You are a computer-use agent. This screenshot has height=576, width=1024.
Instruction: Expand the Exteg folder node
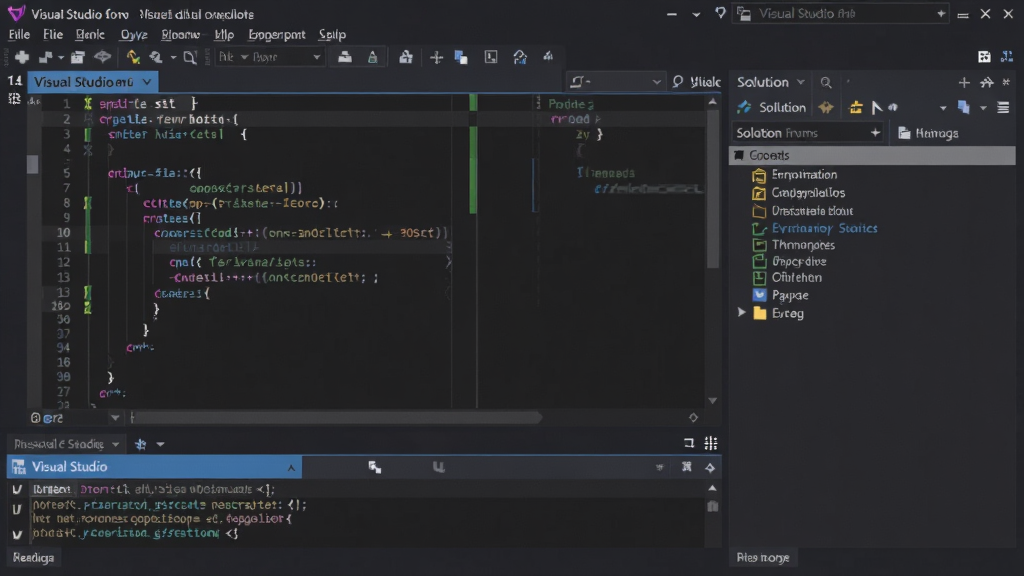[x=742, y=313]
